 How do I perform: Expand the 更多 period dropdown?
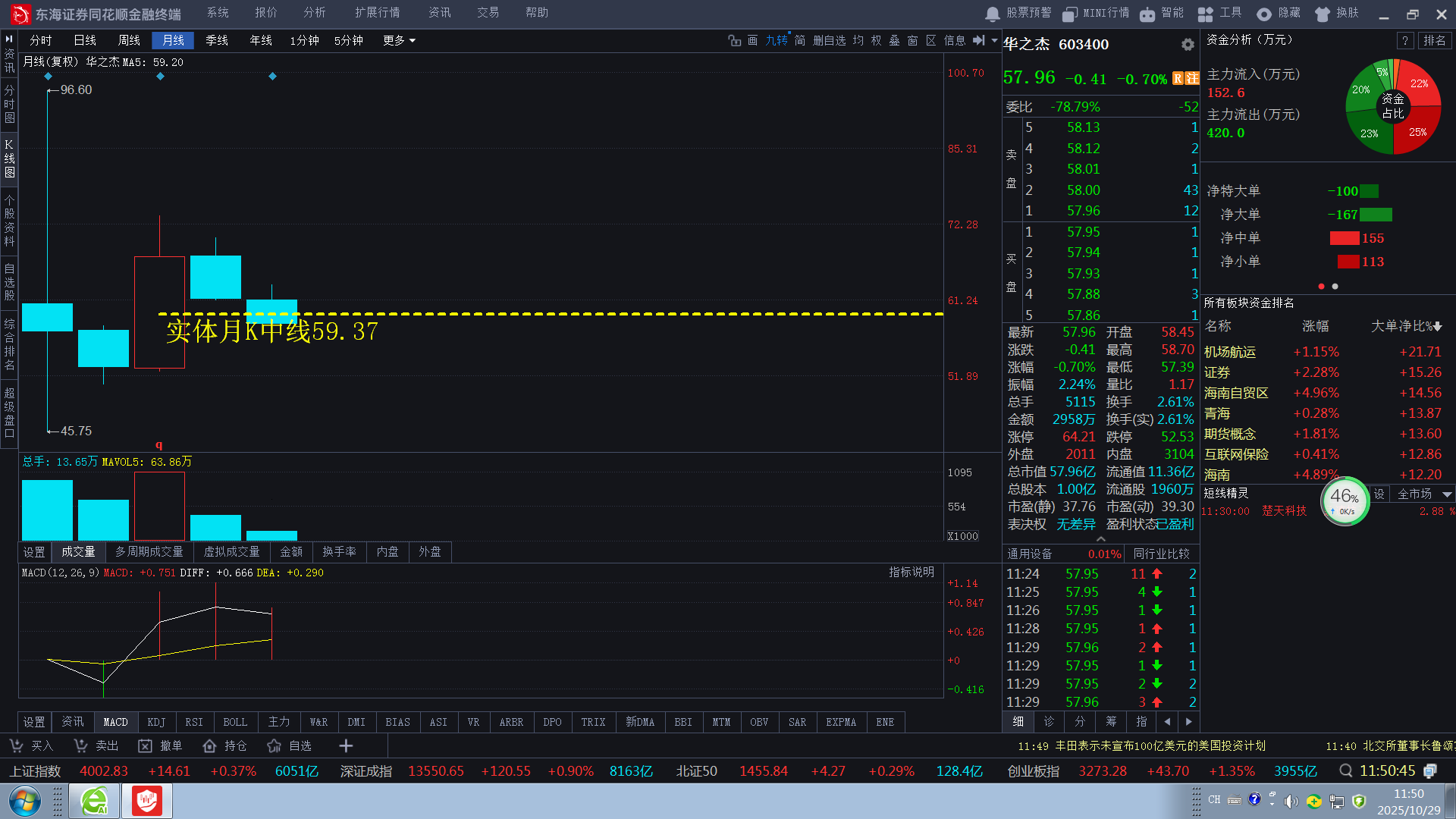399,40
